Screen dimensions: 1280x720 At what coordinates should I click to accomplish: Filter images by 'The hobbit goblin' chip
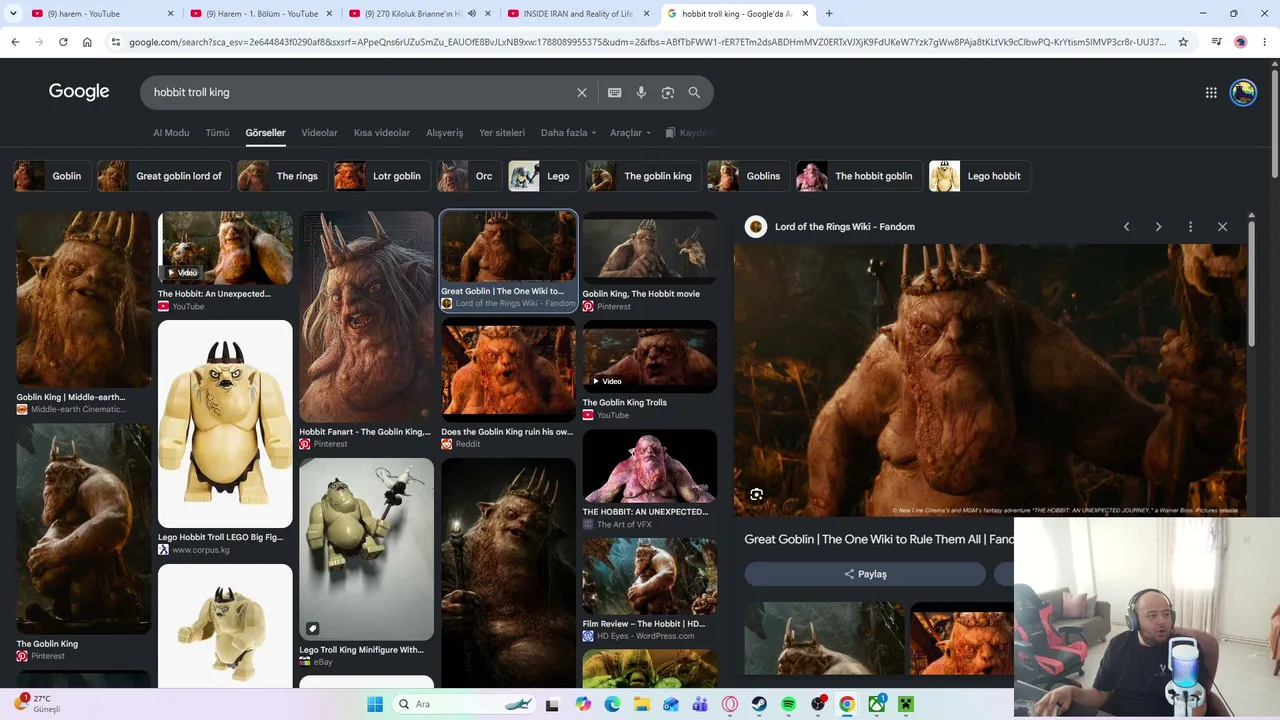coord(860,176)
